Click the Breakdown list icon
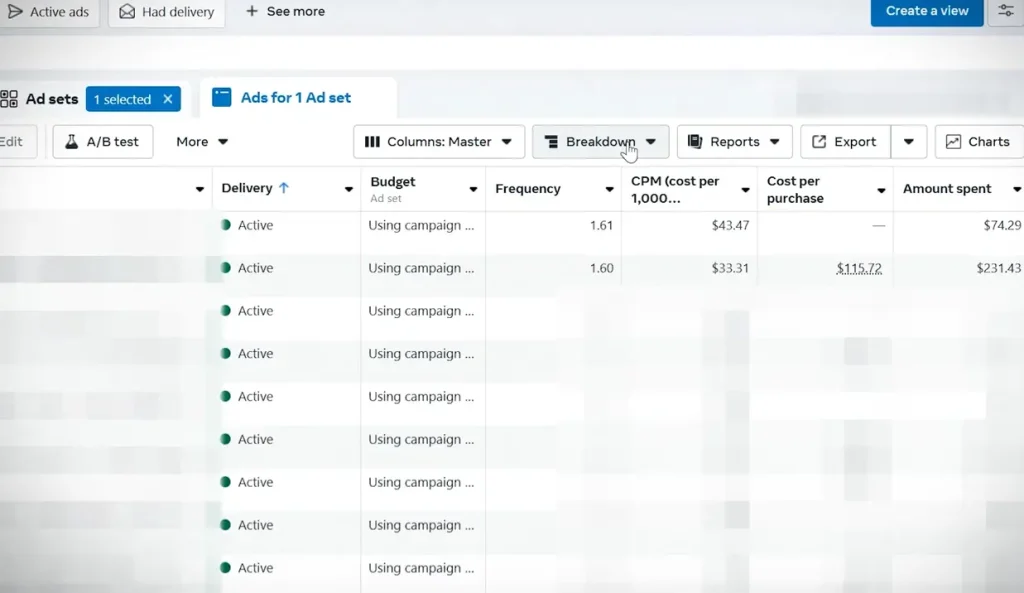This screenshot has width=1024, height=593. [552, 142]
